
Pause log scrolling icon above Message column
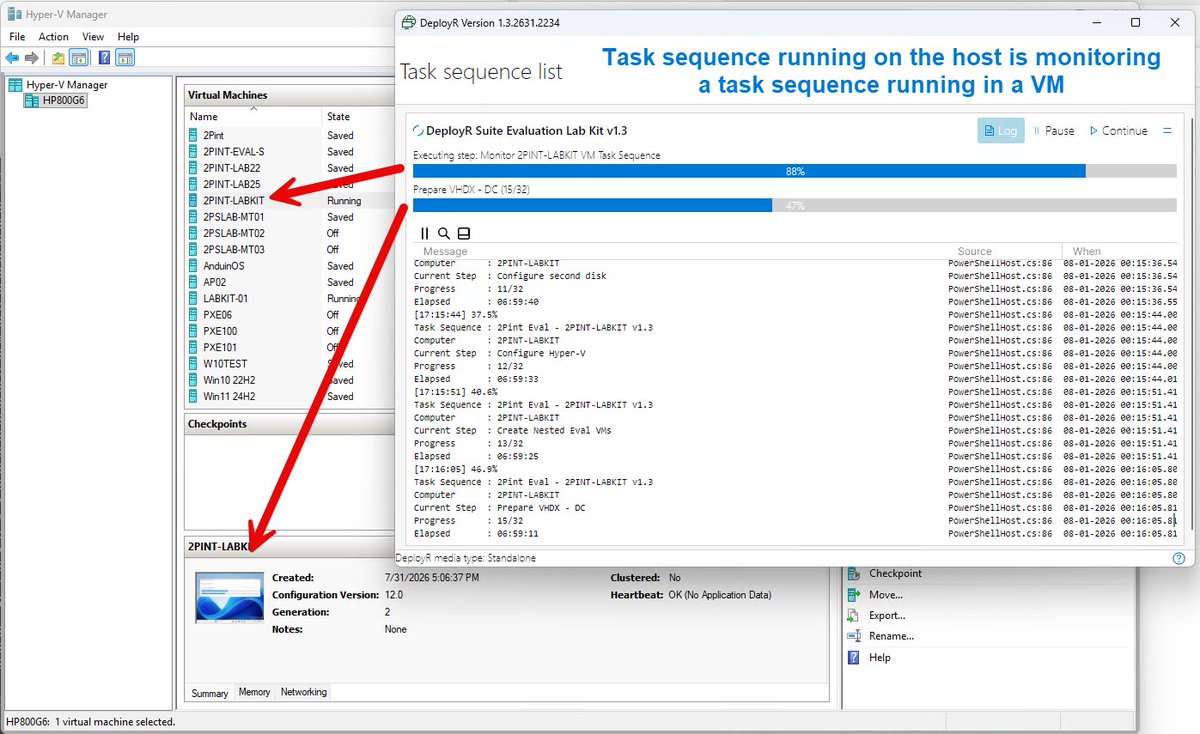[425, 233]
